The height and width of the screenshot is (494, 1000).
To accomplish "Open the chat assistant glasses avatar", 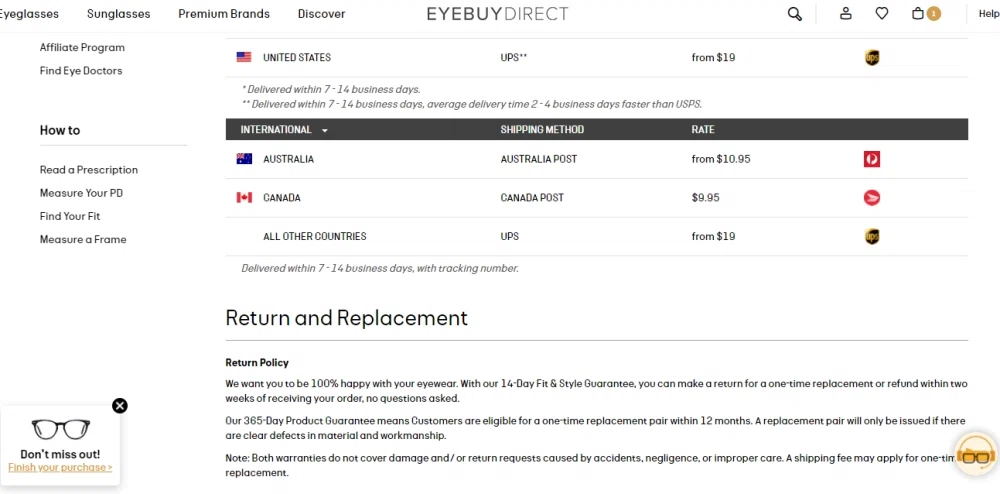I will [975, 456].
